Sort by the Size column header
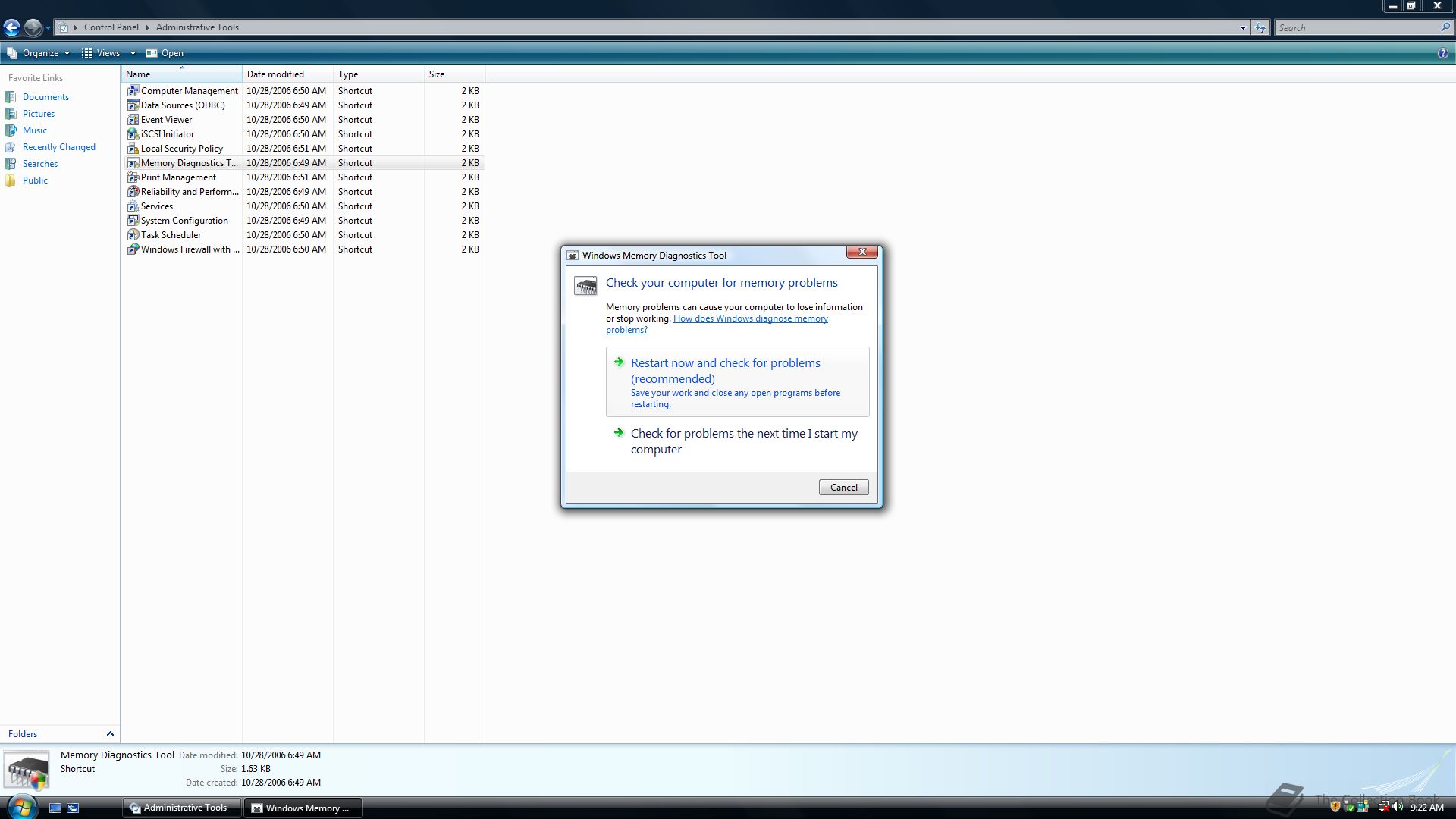This screenshot has height=819, width=1456. tap(455, 74)
